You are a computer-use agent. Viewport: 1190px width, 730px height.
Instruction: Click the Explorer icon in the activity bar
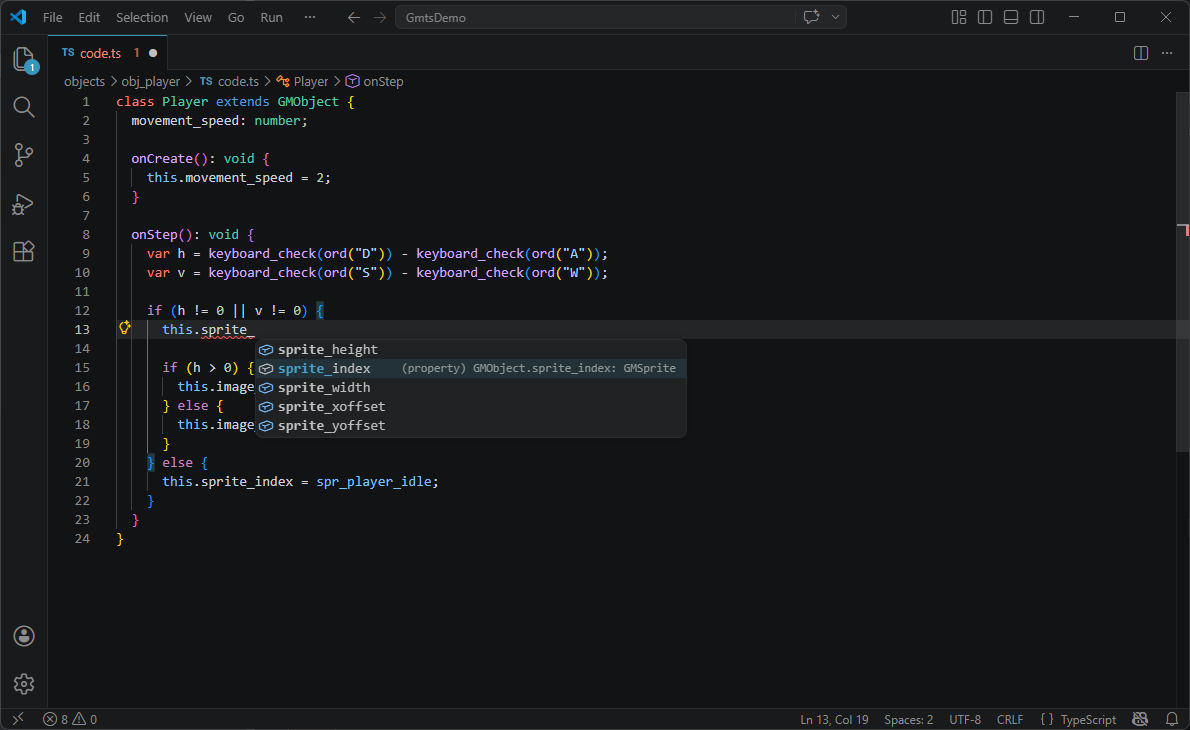[24, 58]
